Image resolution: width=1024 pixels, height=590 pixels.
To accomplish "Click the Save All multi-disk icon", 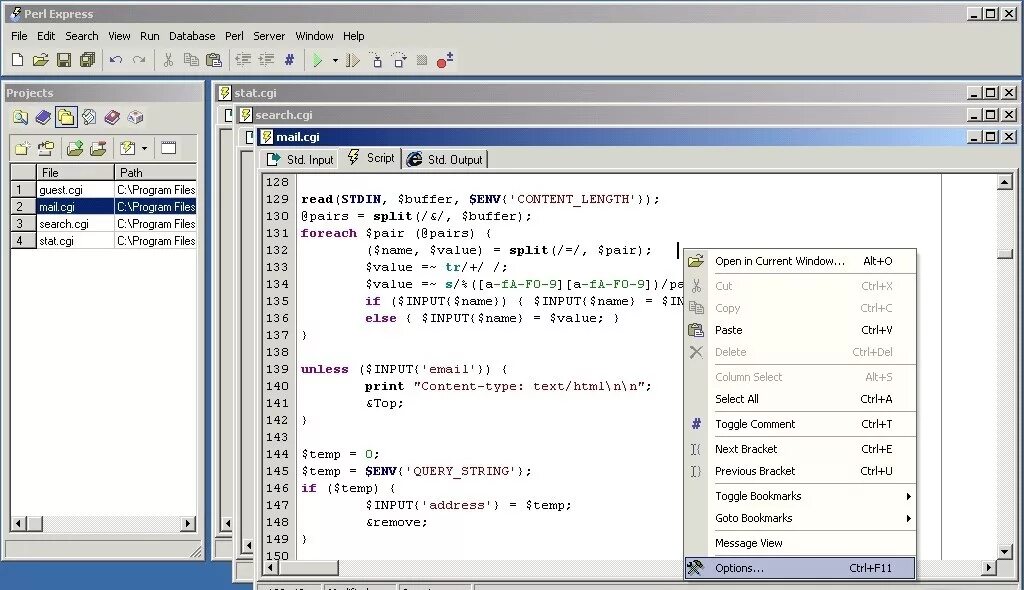I will (87, 60).
